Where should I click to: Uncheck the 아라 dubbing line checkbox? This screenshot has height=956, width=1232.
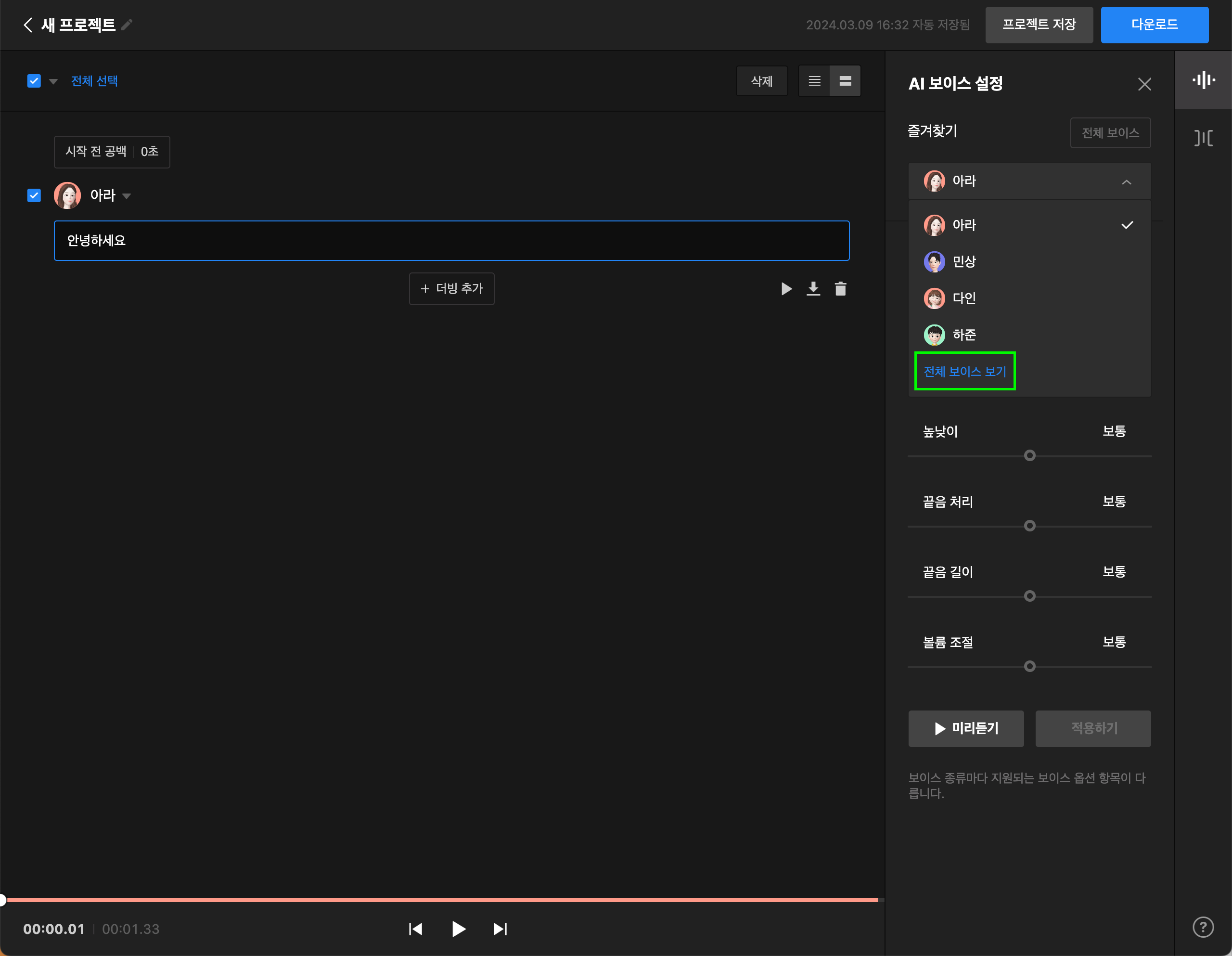pyautogui.click(x=34, y=195)
